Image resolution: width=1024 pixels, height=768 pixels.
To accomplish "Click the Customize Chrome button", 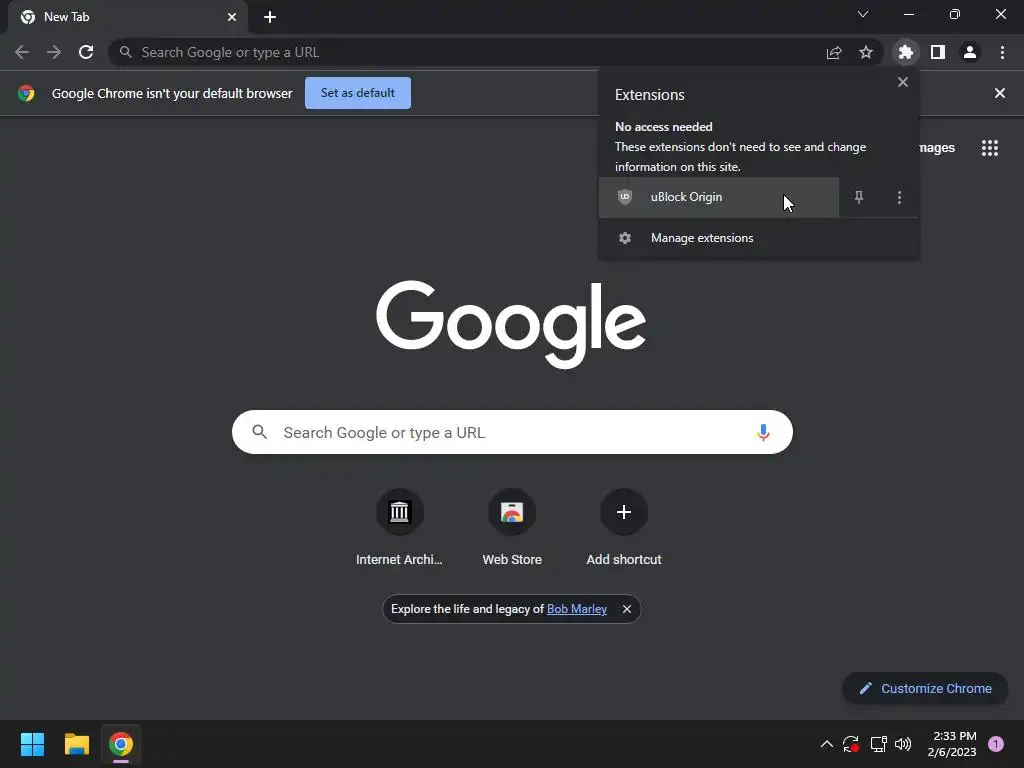I will (925, 688).
